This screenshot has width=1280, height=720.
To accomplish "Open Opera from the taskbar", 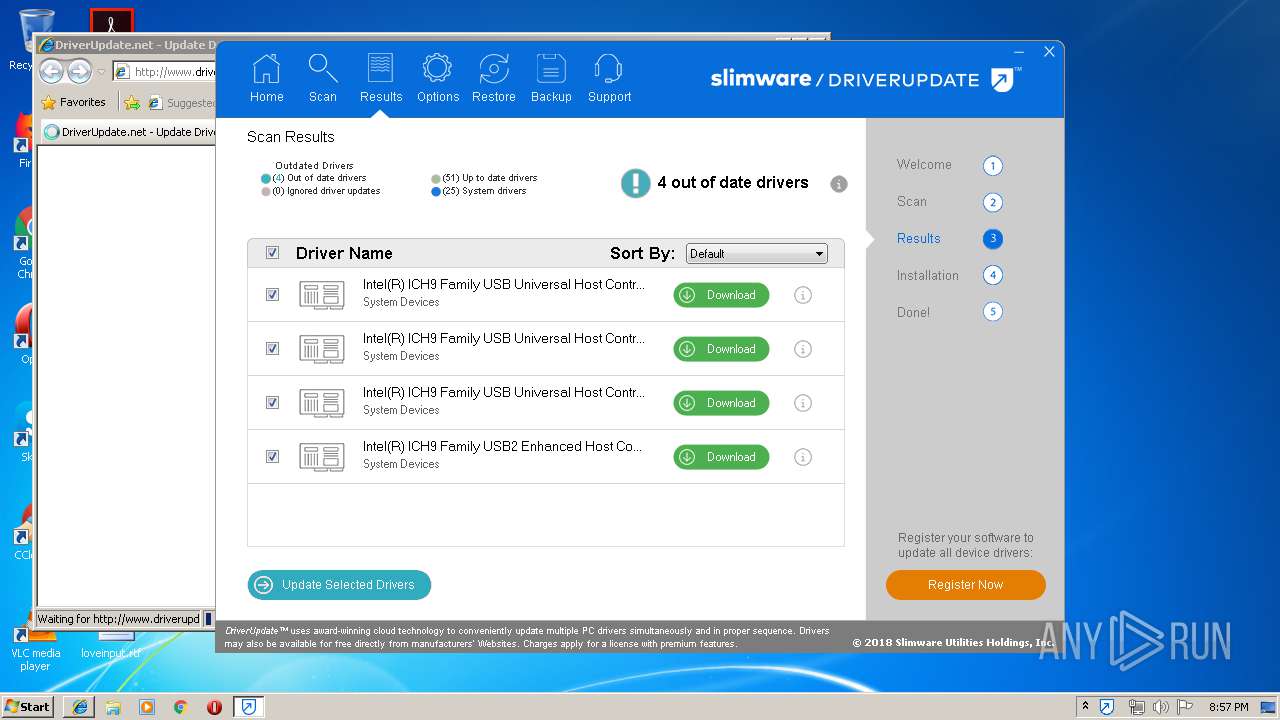I will coord(214,707).
